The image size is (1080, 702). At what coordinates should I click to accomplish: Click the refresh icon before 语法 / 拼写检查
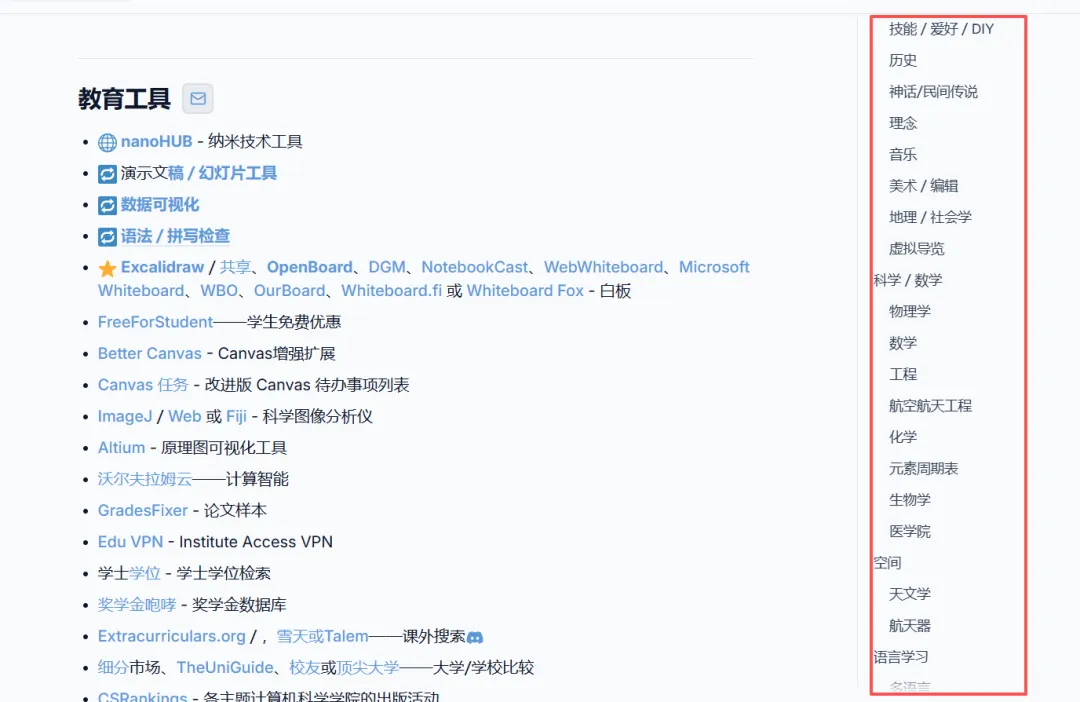click(x=107, y=236)
